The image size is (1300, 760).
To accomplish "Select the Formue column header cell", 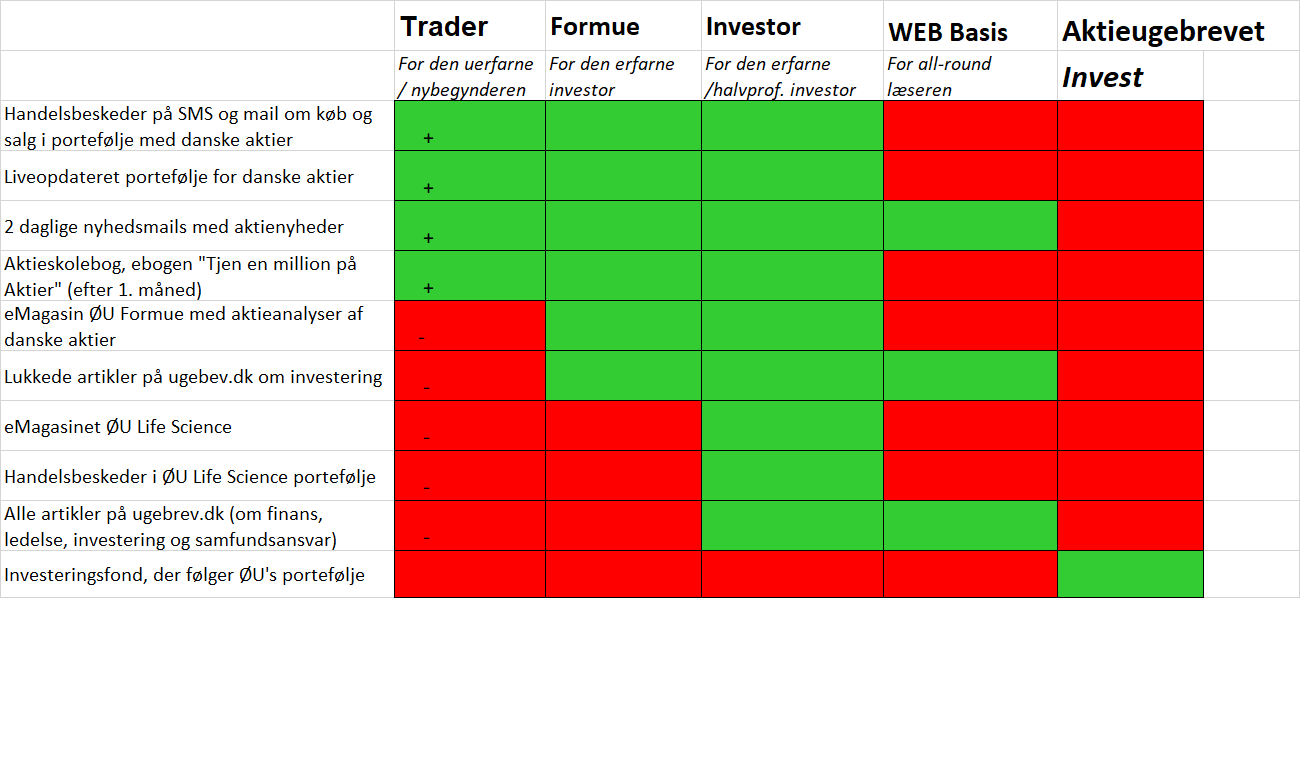I will [x=594, y=27].
